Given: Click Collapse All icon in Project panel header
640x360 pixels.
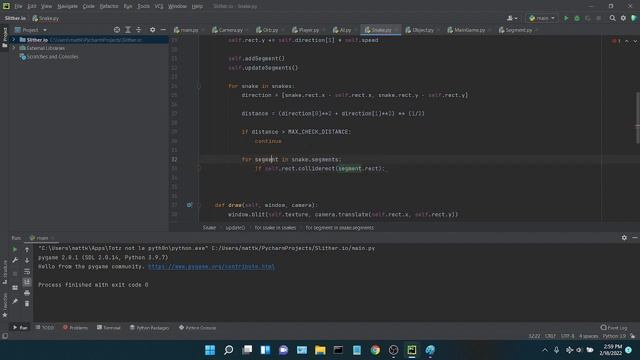Looking at the screenshot, I should tap(139, 30).
